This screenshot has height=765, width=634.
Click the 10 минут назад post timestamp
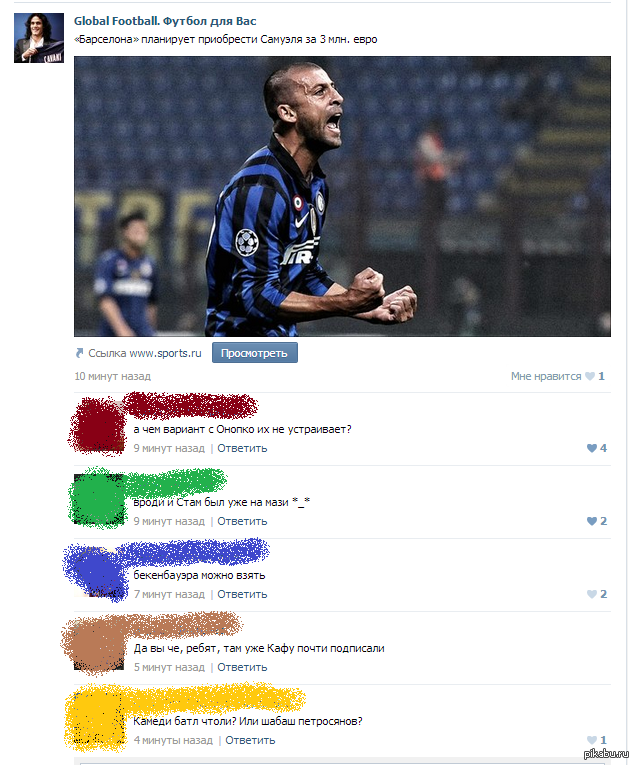112,376
